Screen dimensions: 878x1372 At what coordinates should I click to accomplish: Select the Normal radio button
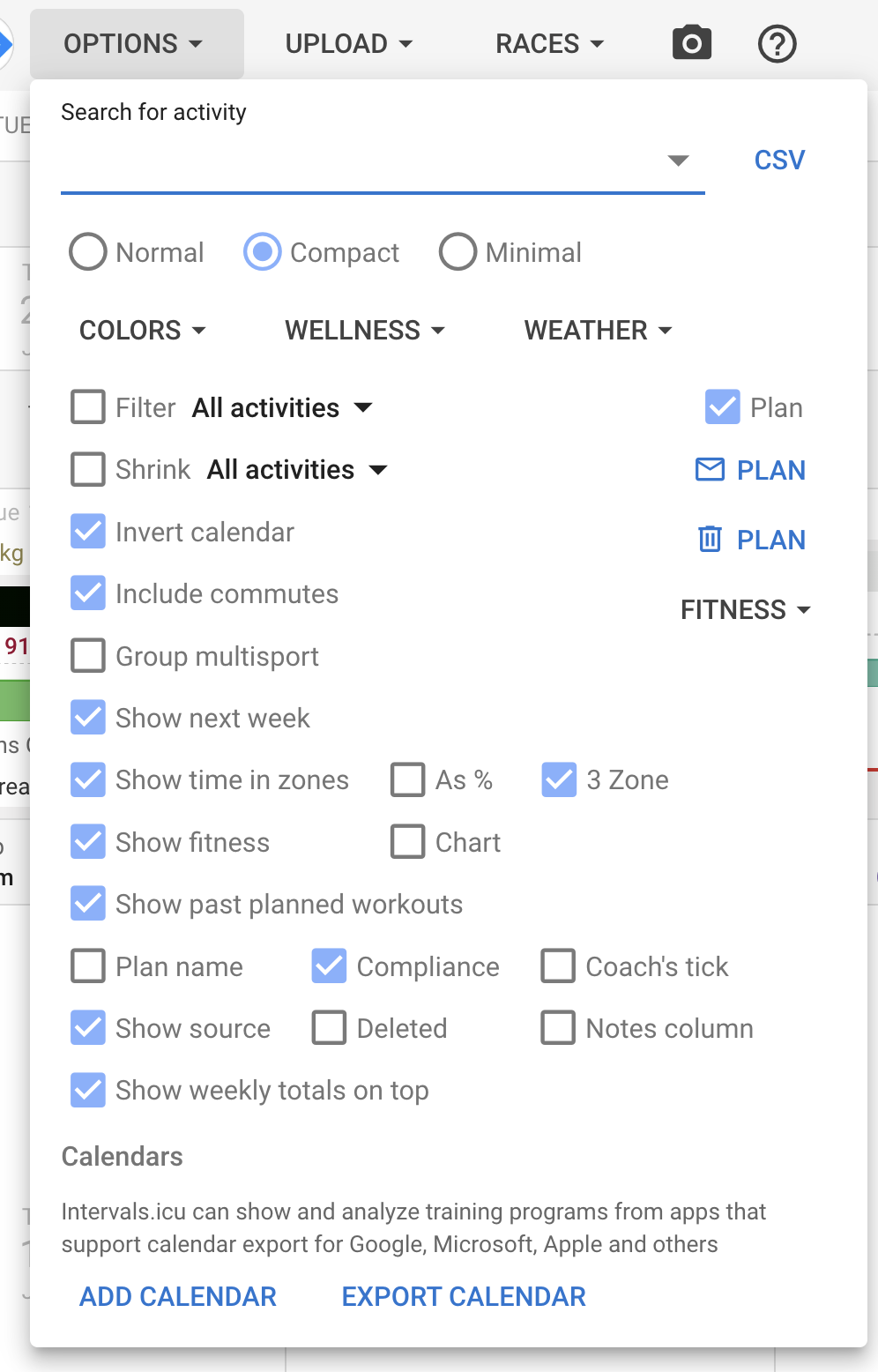pyautogui.click(x=88, y=252)
